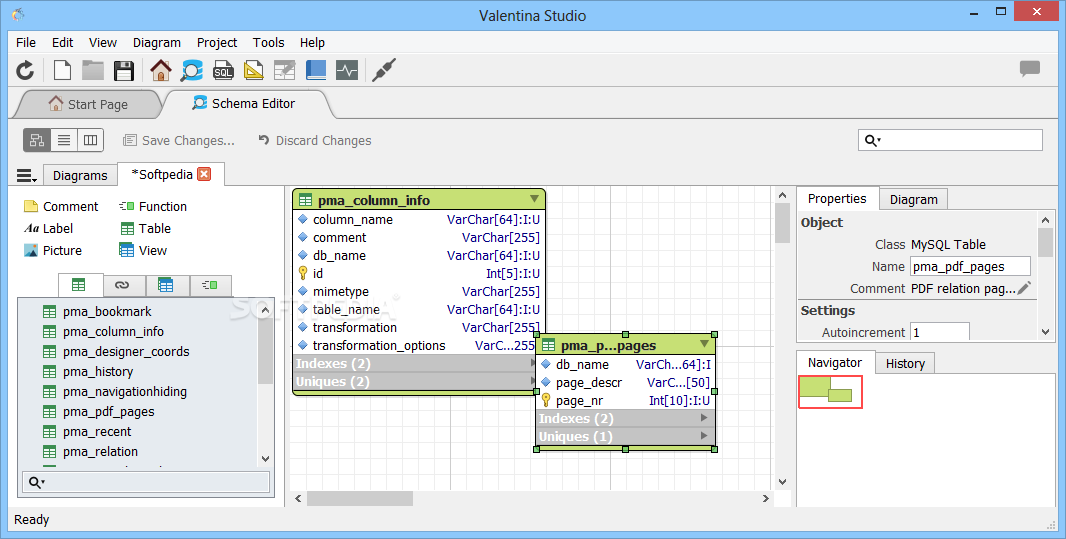The height and width of the screenshot is (539, 1066).
Task: Open the Schema Editor toolbar icon
Action: (x=192, y=70)
